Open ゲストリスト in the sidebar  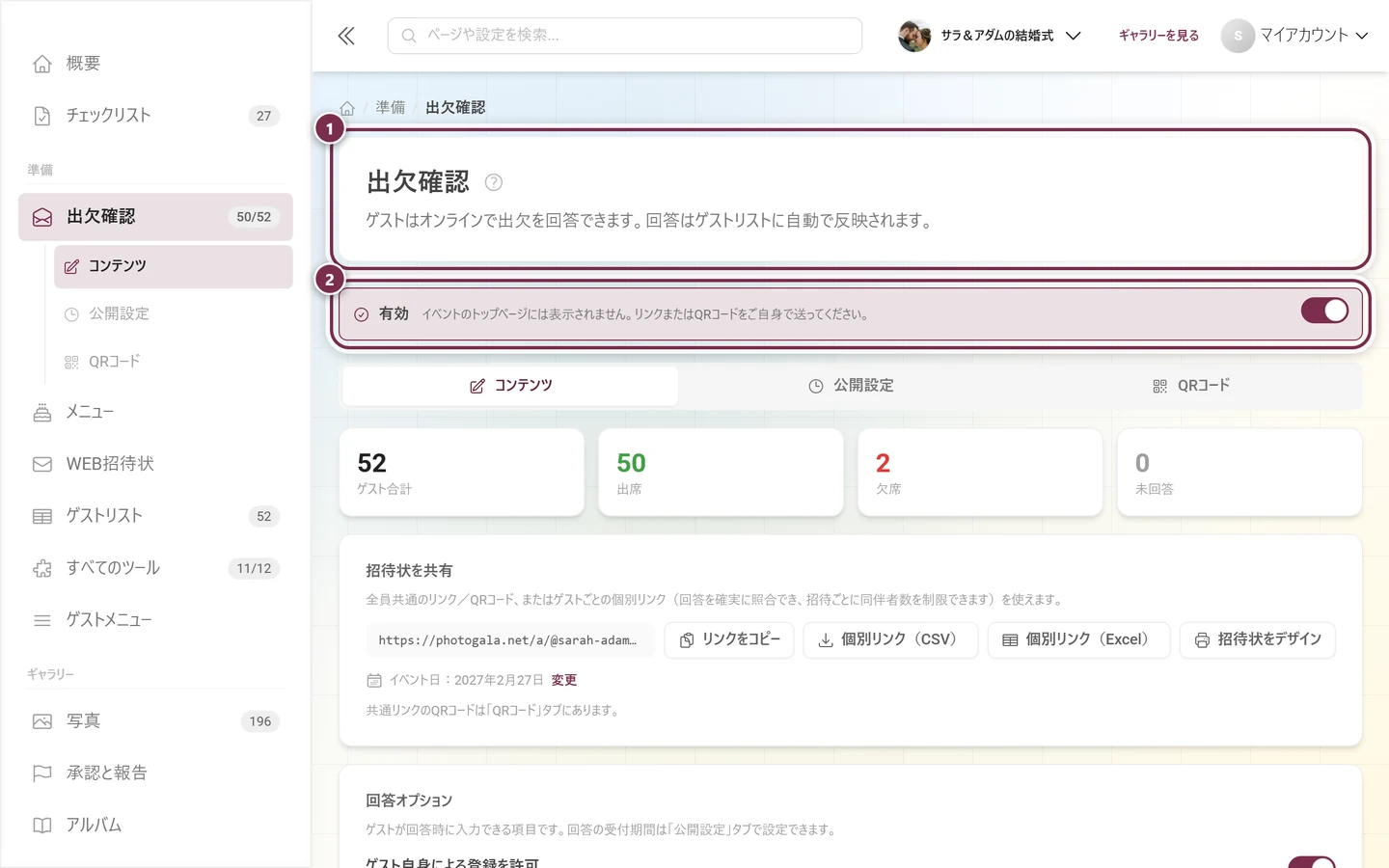coord(155,516)
